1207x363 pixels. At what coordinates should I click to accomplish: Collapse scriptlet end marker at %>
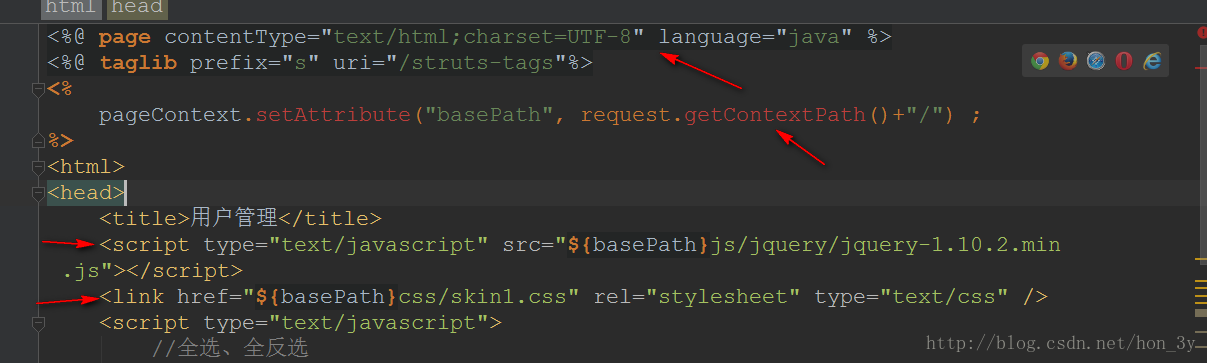point(38,141)
